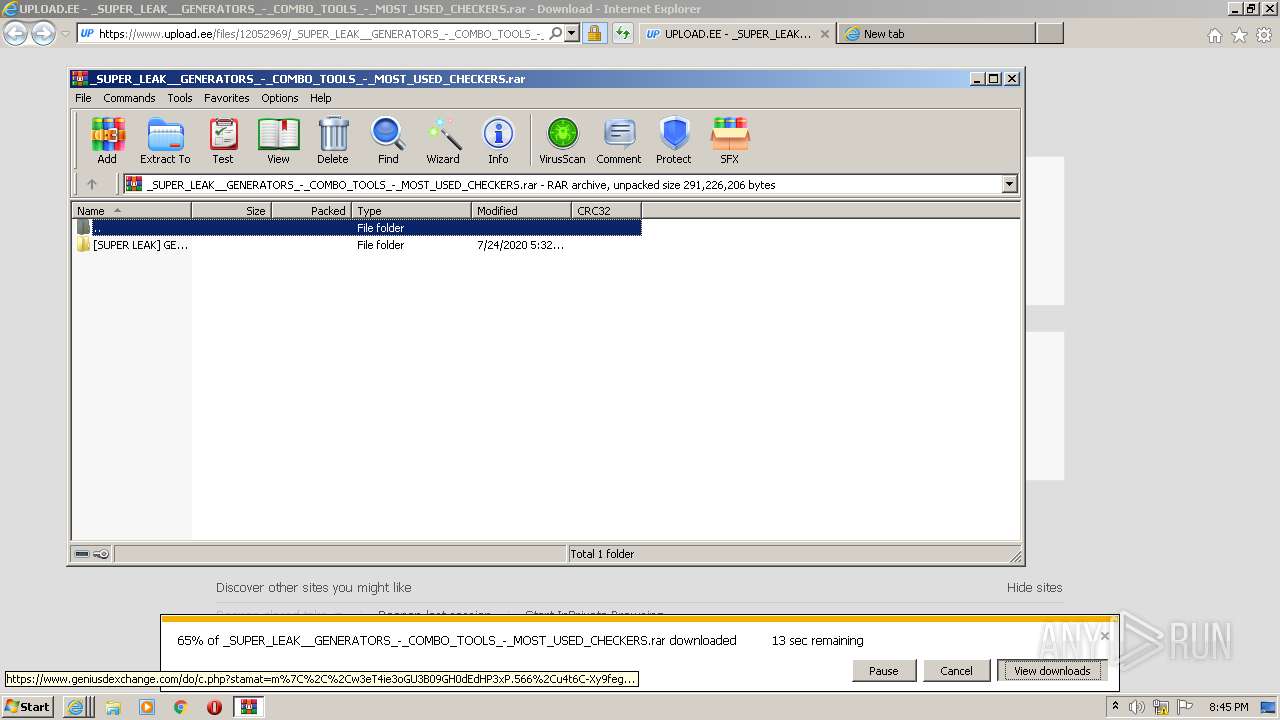Open the WinRAR Options menu
This screenshot has height=720, width=1280.
(x=280, y=98)
